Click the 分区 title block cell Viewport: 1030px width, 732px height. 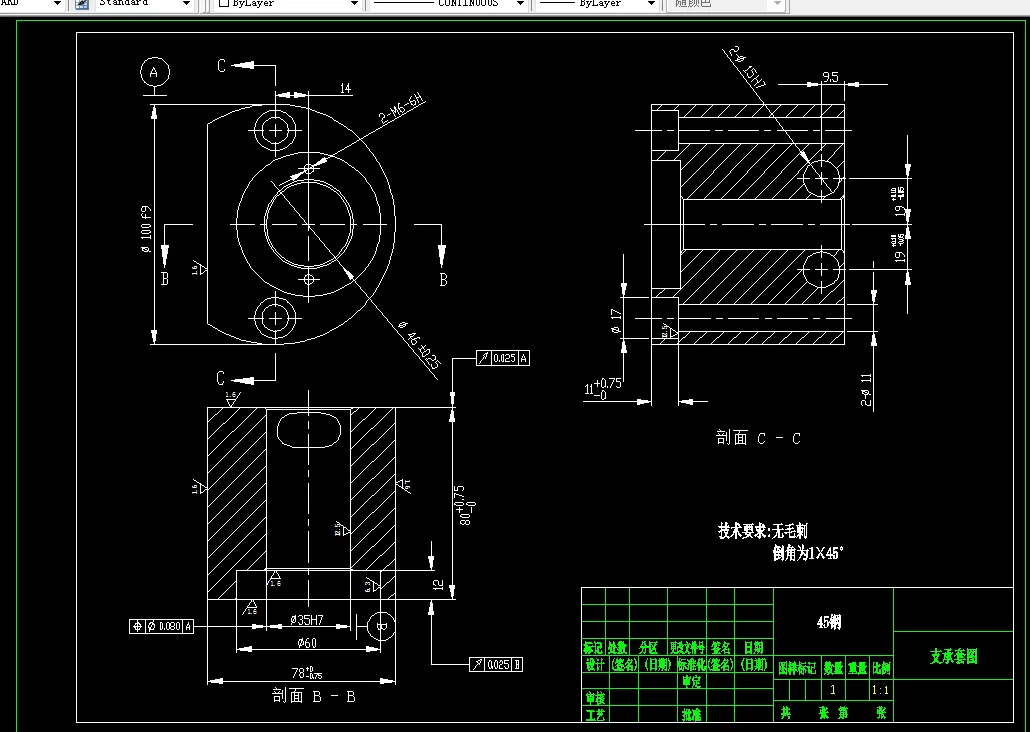click(648, 648)
